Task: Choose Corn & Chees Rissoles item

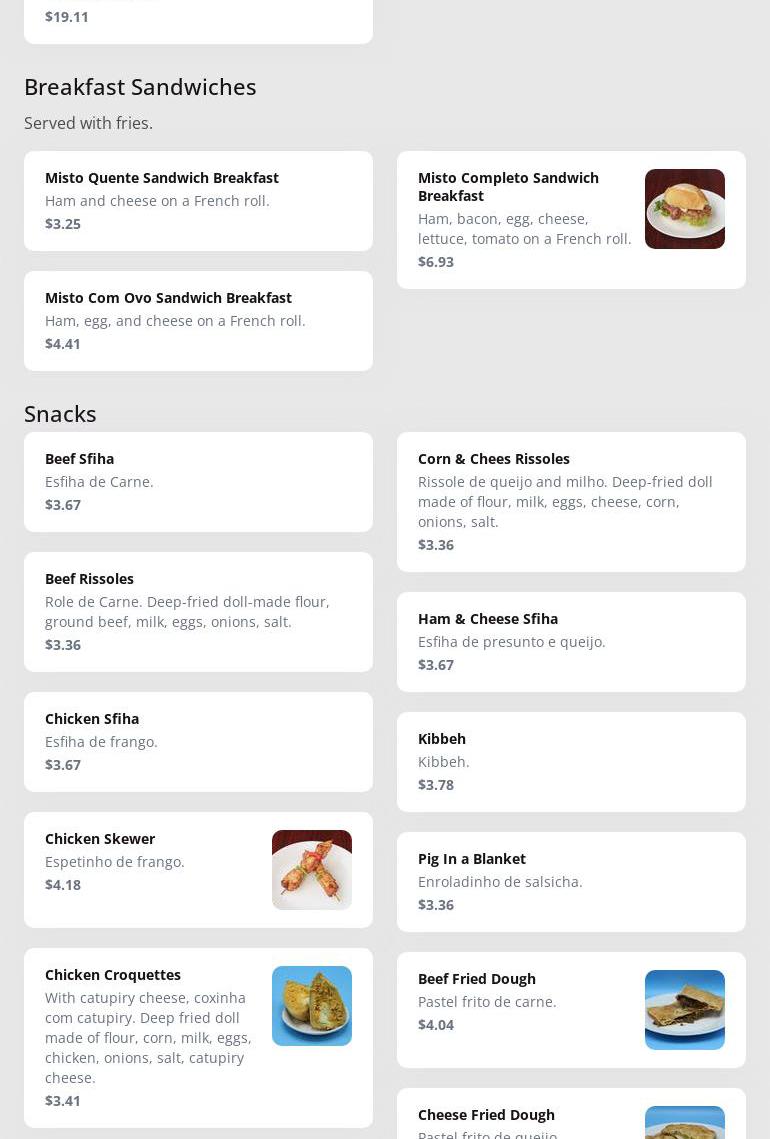Action: tap(570, 501)
